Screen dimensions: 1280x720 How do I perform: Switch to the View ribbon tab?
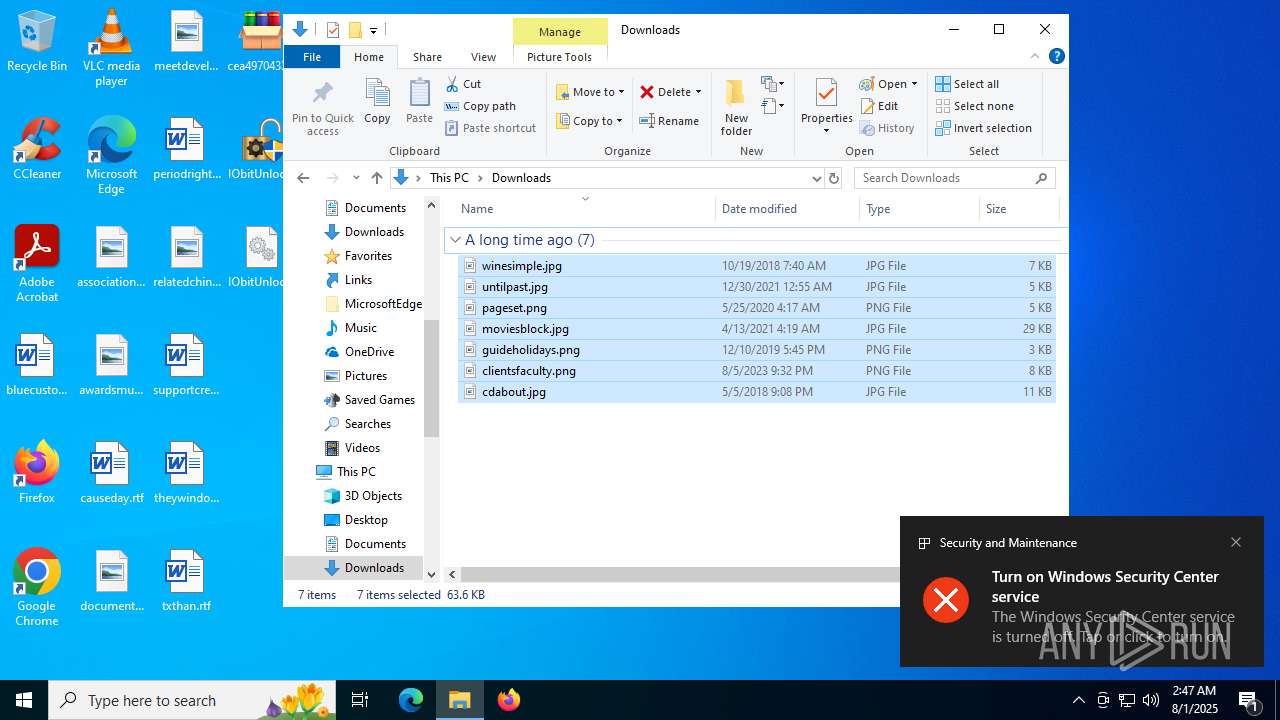click(x=483, y=57)
